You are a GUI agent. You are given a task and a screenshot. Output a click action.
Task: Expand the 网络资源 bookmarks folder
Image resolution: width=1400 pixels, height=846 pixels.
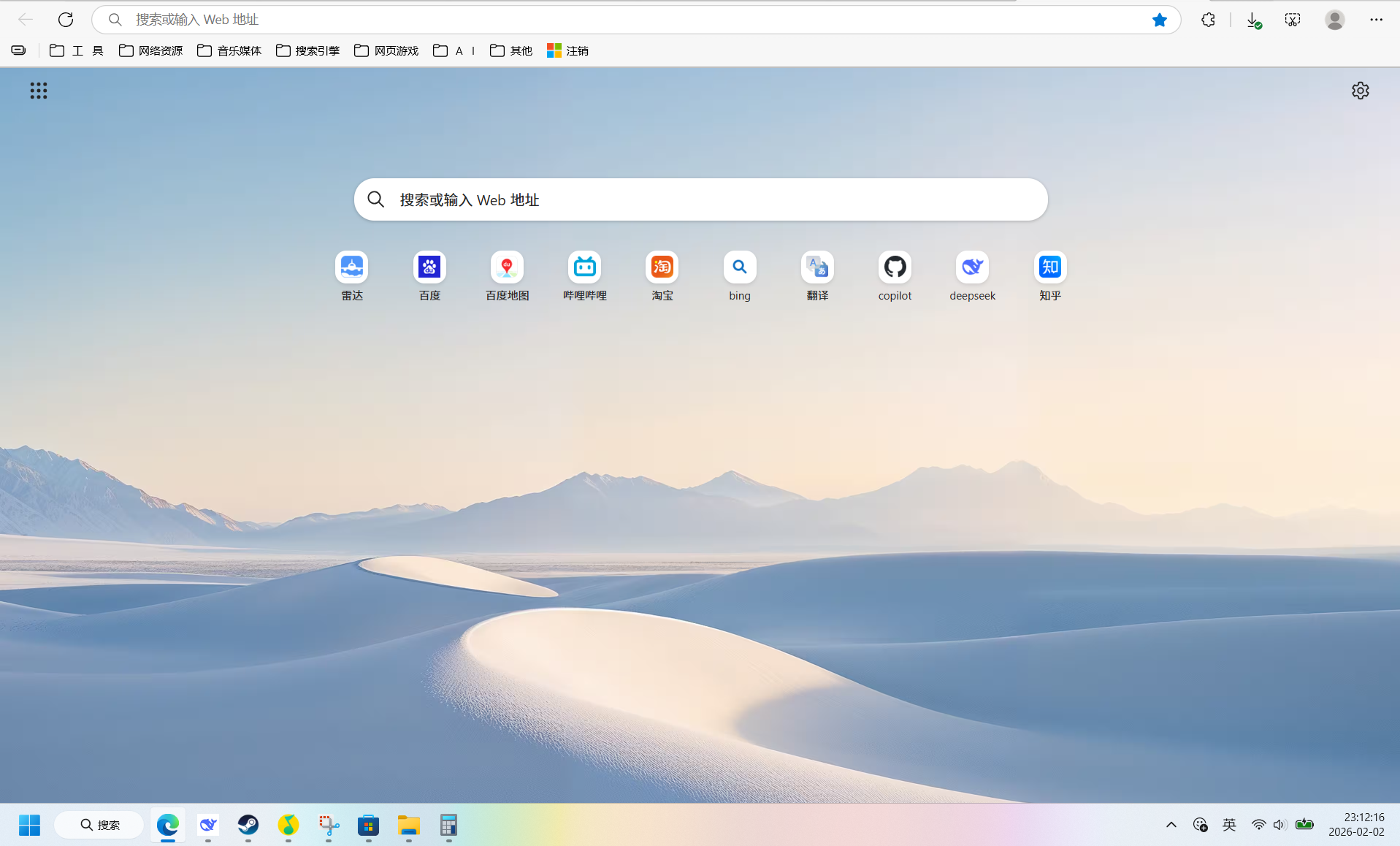(151, 50)
